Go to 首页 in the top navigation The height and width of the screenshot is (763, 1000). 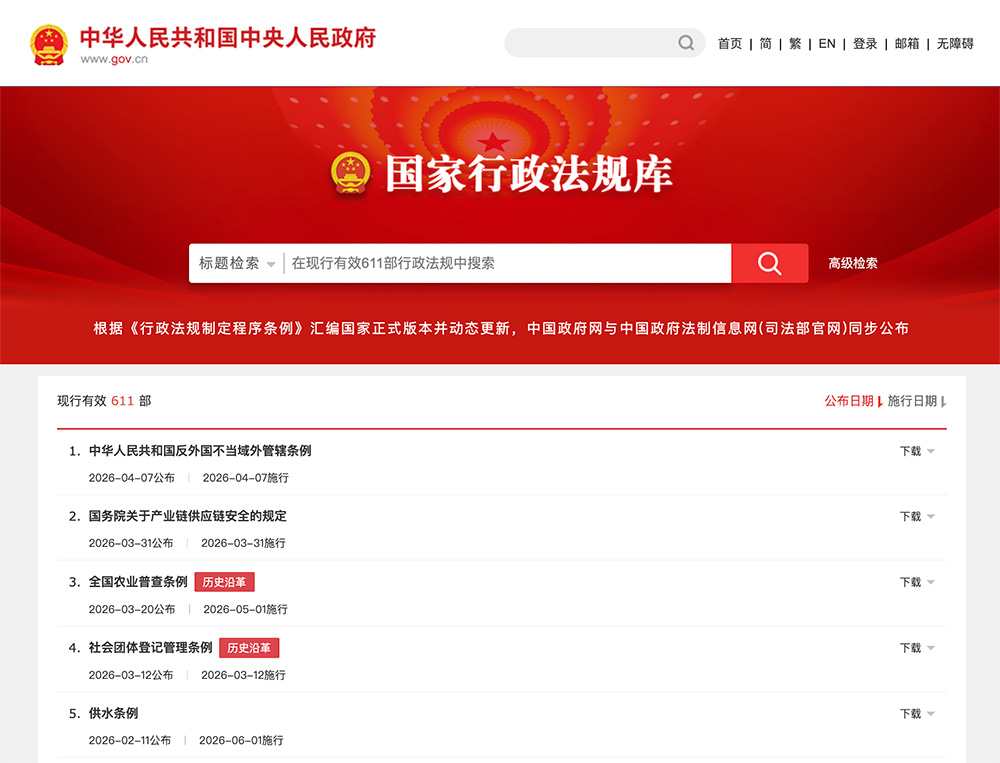point(730,43)
